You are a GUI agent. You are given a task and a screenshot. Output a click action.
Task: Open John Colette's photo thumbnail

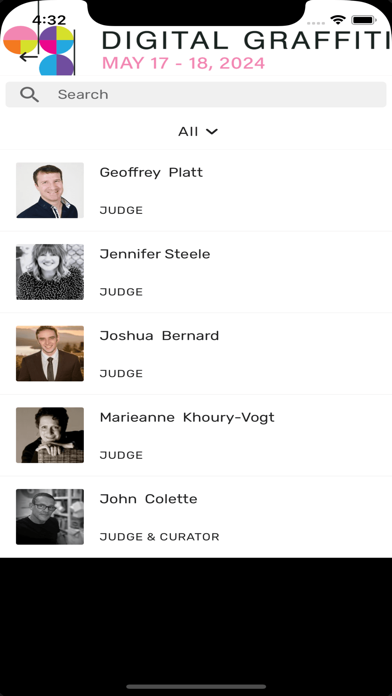point(50,517)
